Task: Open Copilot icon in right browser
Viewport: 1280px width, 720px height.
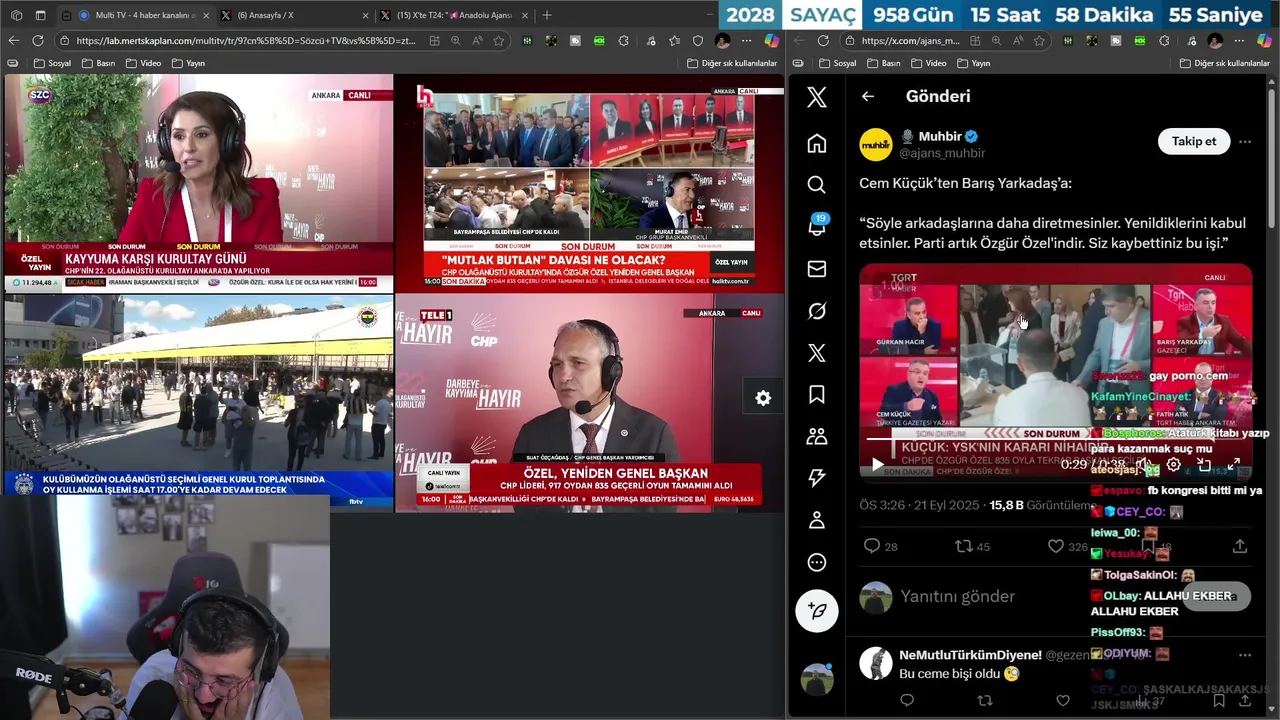Action: tap(1266, 41)
